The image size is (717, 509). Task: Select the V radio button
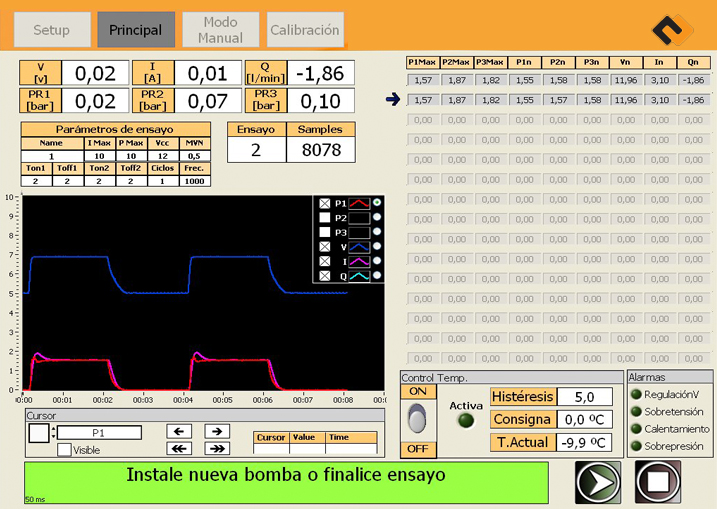(x=377, y=246)
